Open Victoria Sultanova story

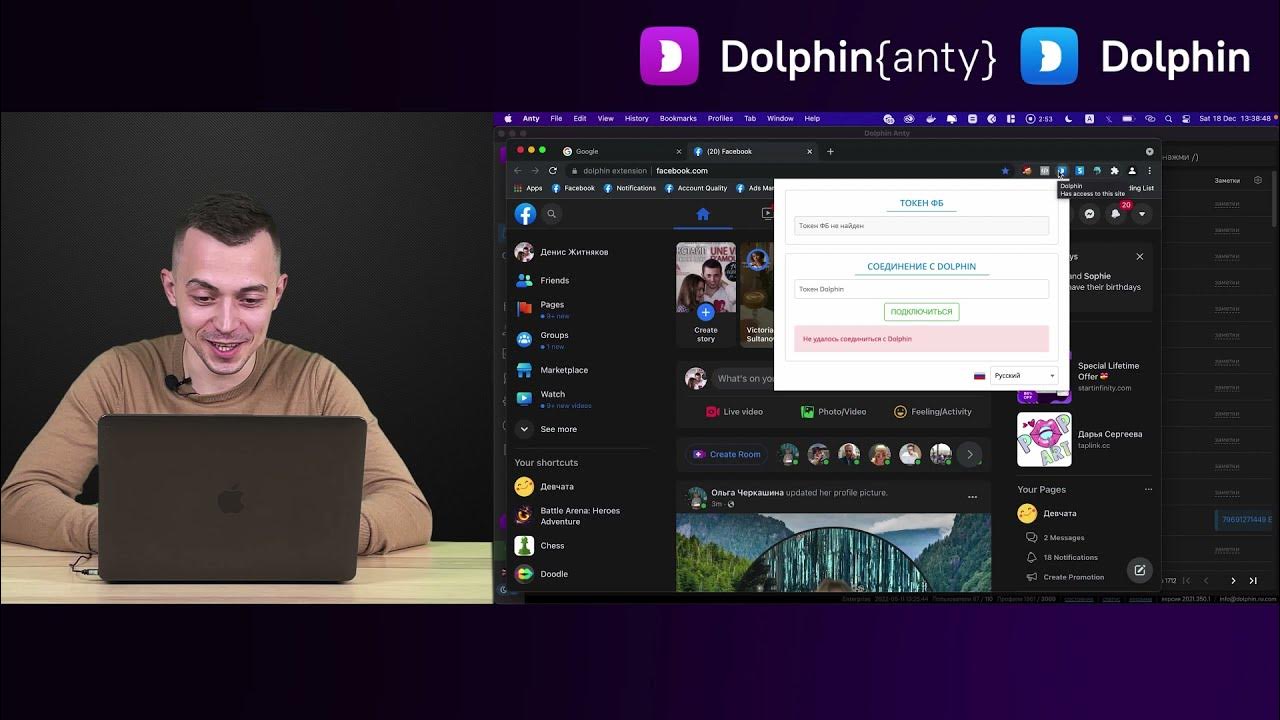[x=758, y=293]
